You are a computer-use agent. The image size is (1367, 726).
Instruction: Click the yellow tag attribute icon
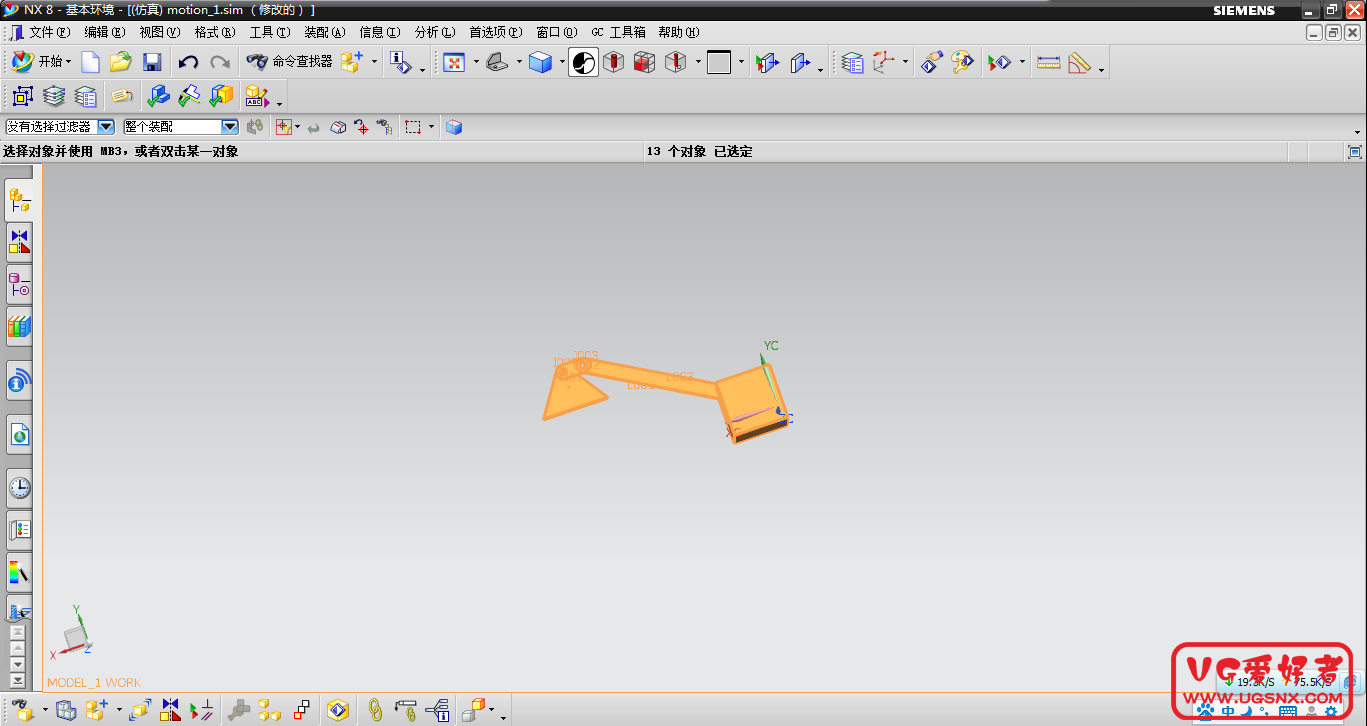click(x=122, y=96)
